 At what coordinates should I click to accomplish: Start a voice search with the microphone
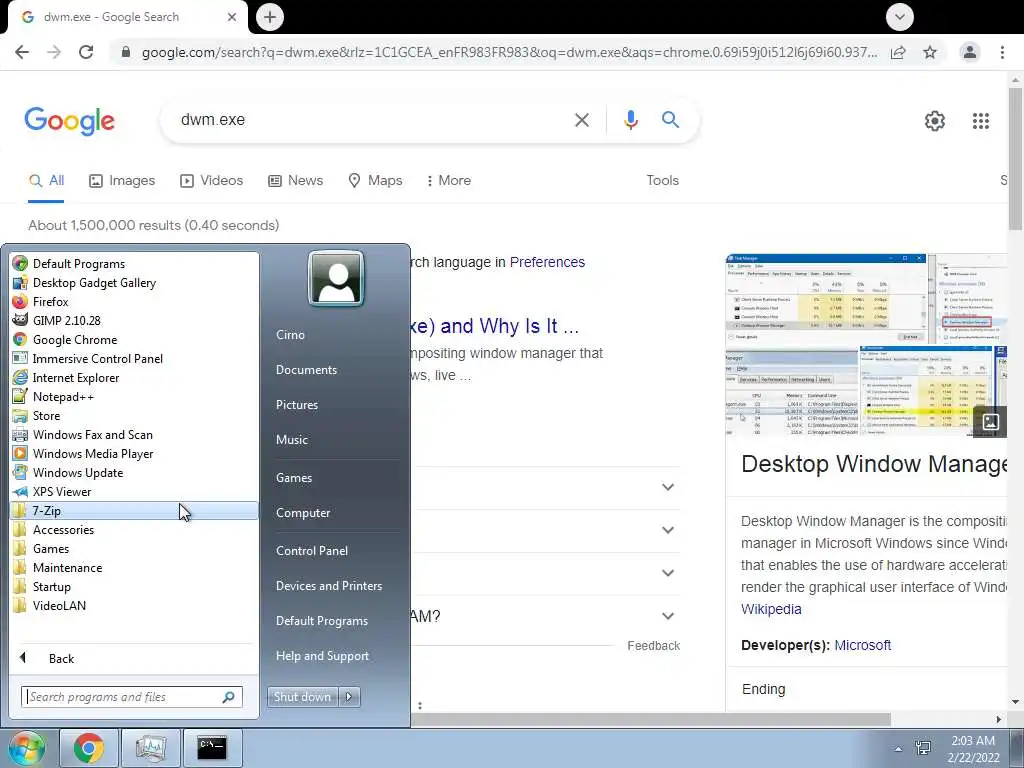click(x=630, y=120)
